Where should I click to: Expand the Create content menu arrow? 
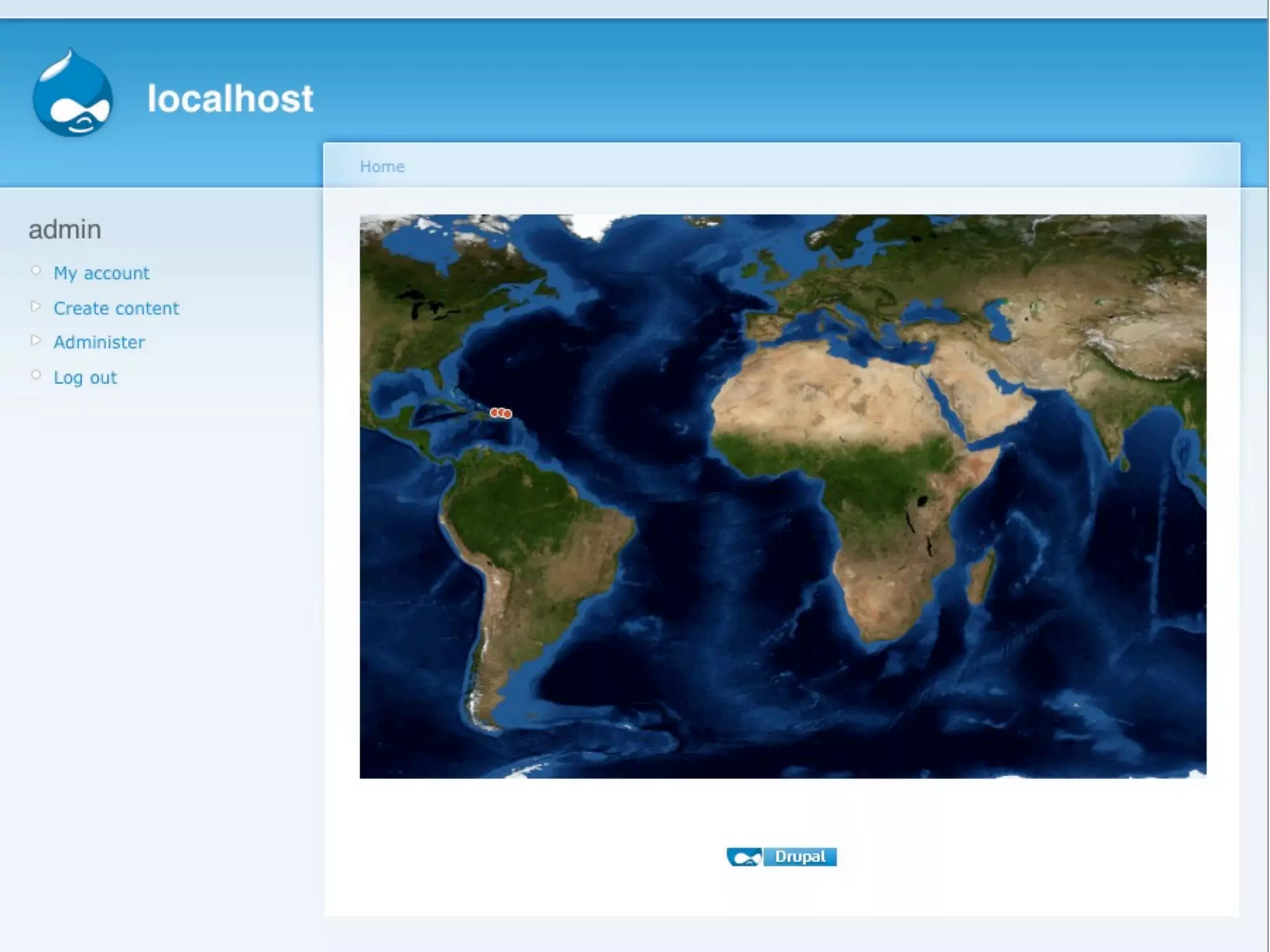pos(36,306)
